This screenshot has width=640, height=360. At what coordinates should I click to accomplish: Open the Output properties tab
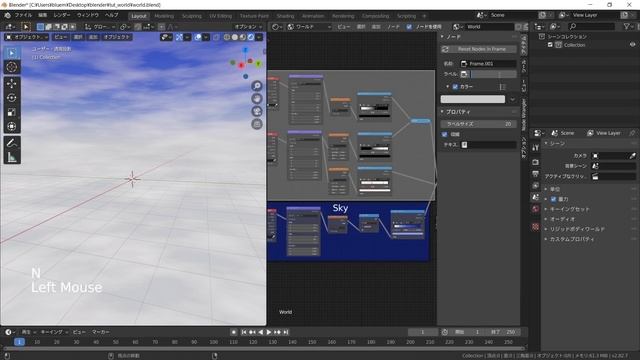pyautogui.click(x=536, y=174)
